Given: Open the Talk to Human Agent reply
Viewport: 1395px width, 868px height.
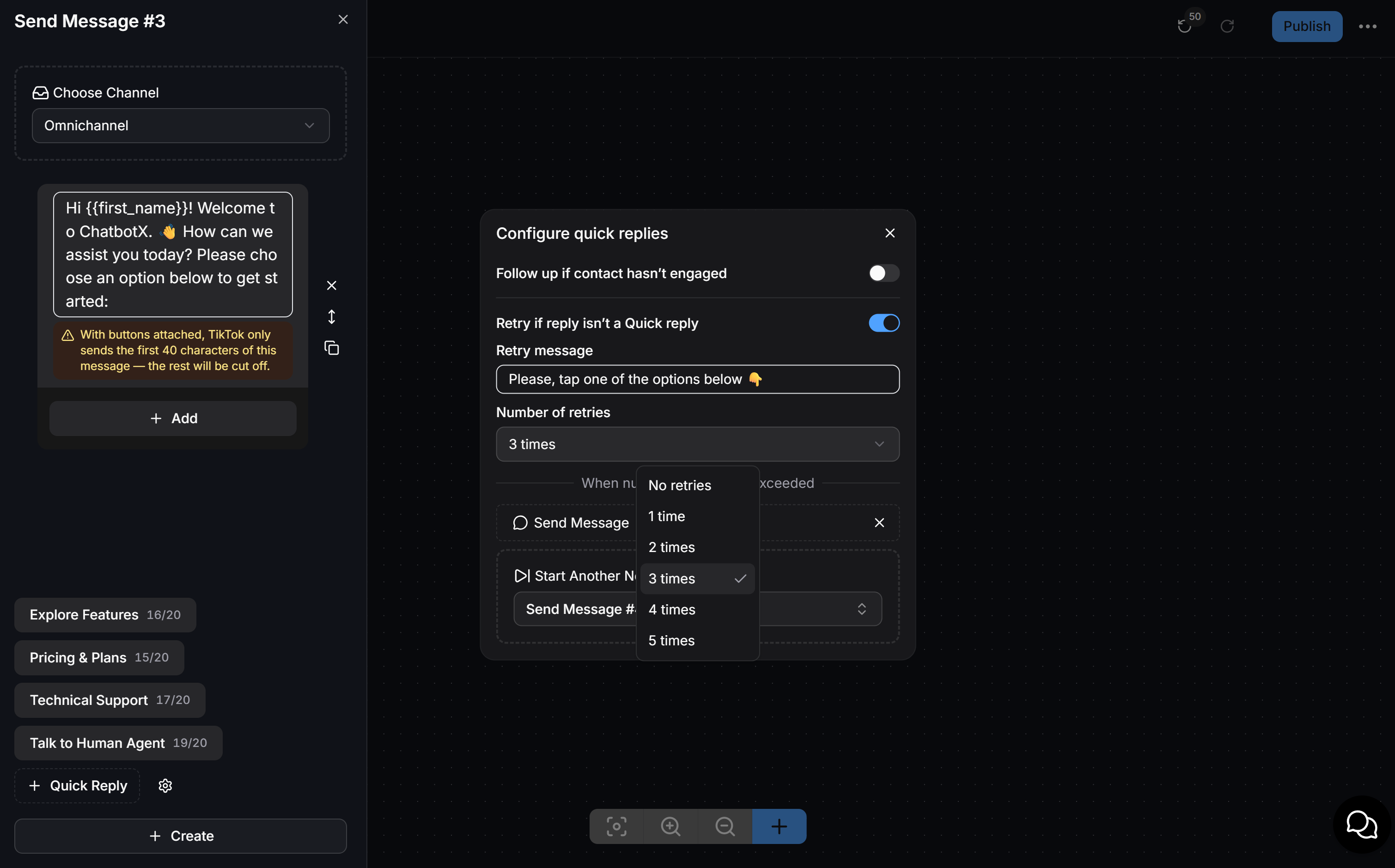Looking at the screenshot, I should tap(118, 743).
